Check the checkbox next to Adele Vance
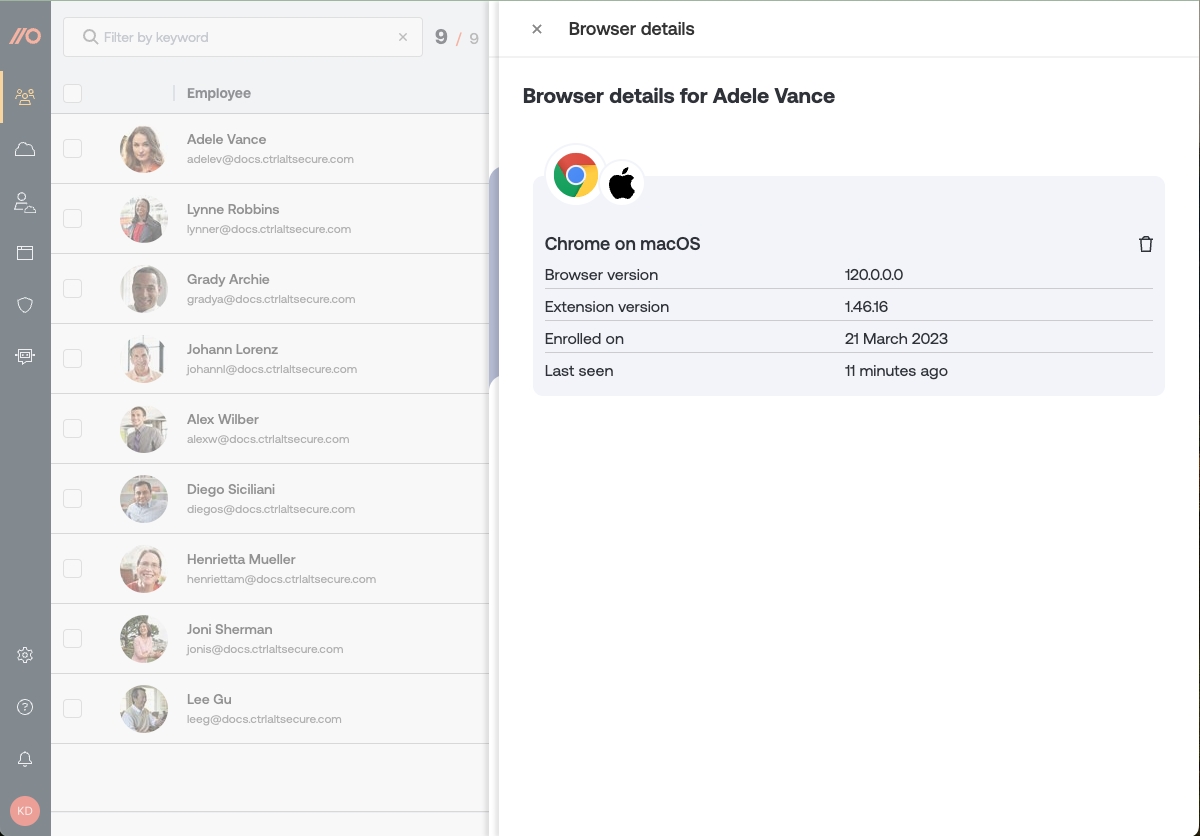Image resolution: width=1200 pixels, height=836 pixels. [x=72, y=148]
